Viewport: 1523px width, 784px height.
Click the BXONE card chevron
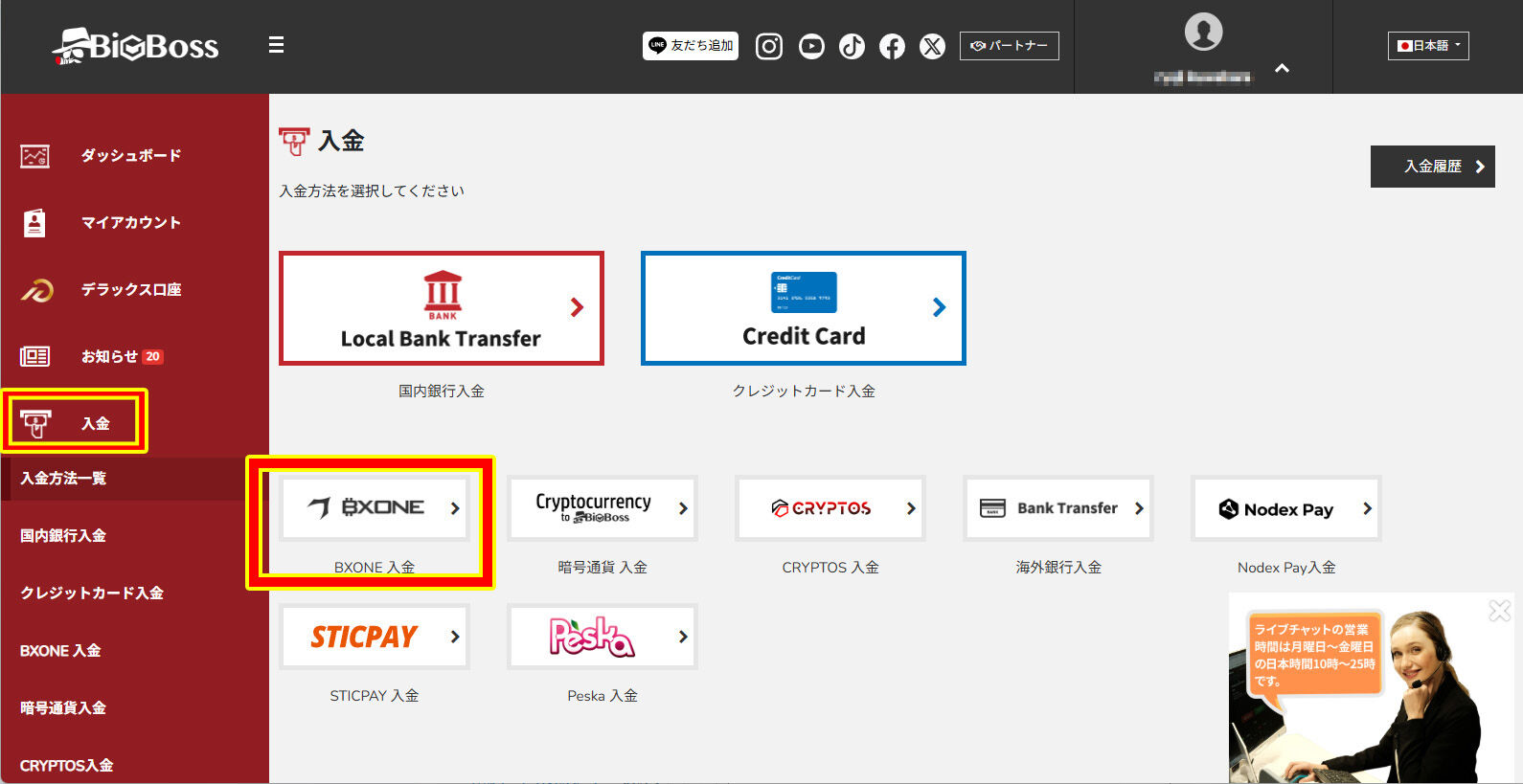455,508
